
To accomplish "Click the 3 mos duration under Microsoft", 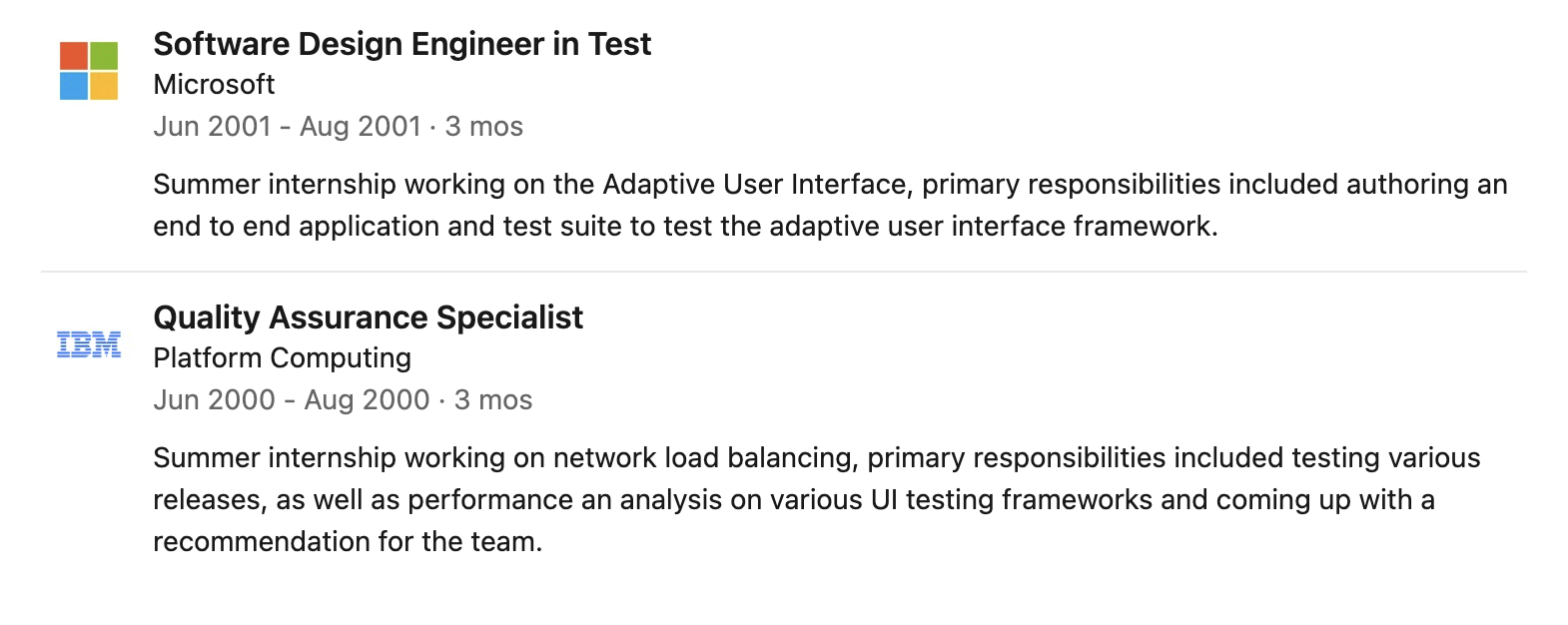I will point(484,126).
